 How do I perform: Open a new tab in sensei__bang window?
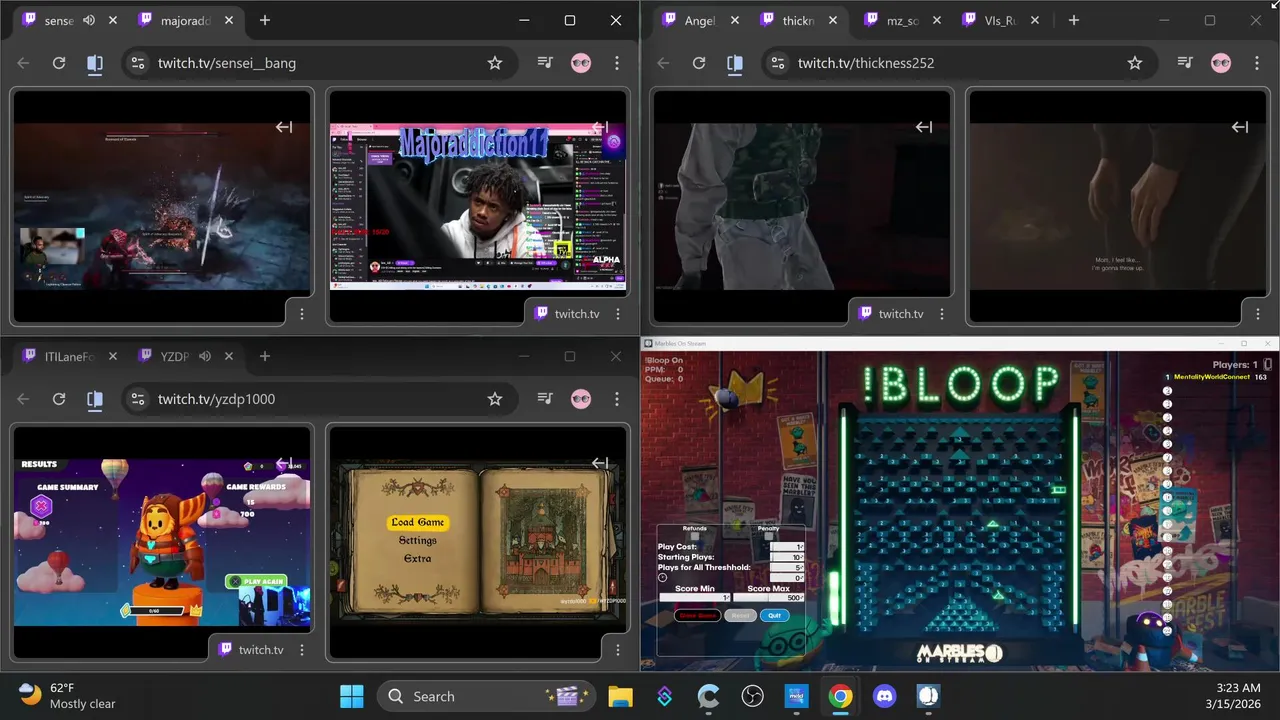265,20
